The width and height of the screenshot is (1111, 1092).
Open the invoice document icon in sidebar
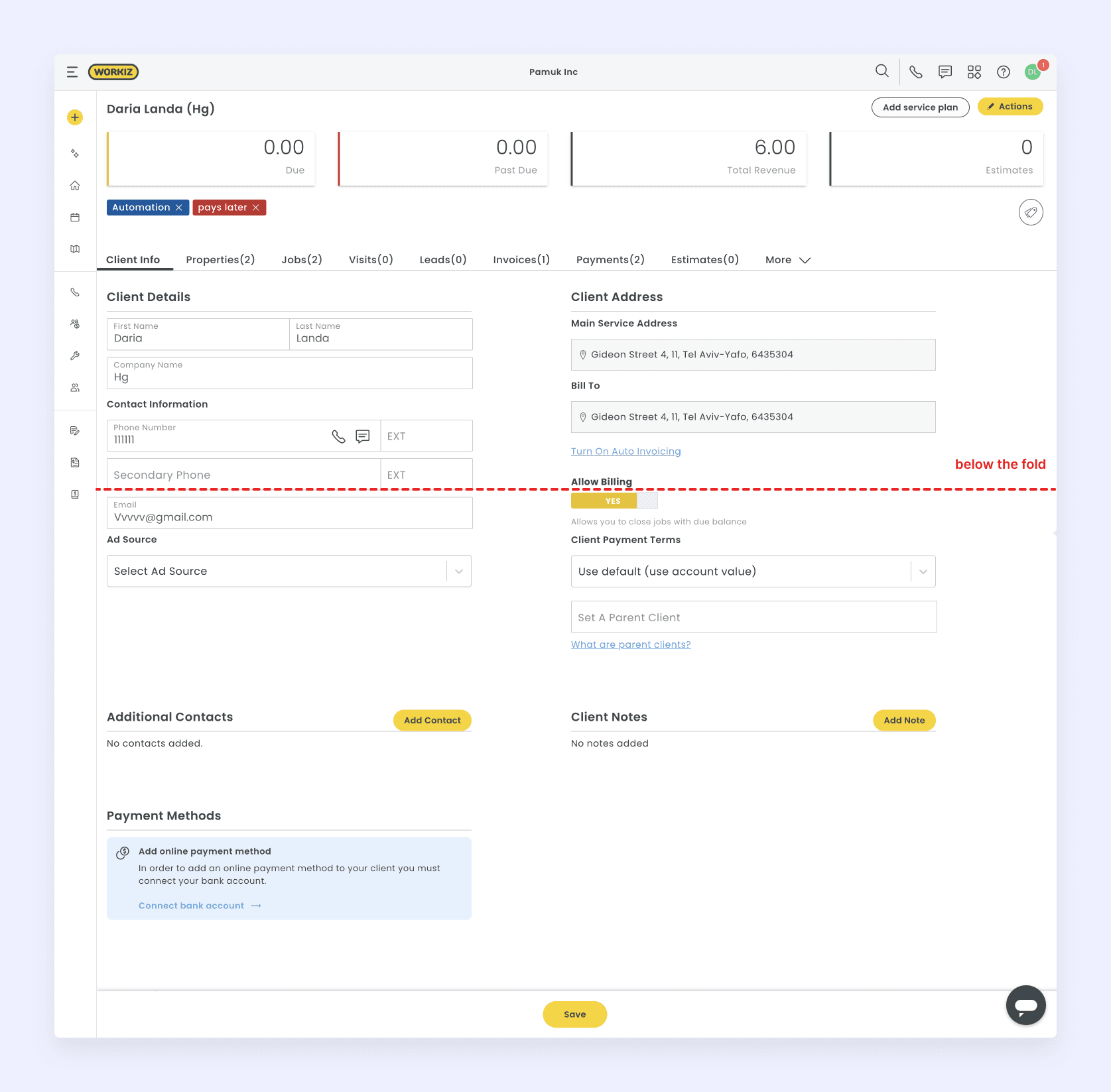point(75,463)
